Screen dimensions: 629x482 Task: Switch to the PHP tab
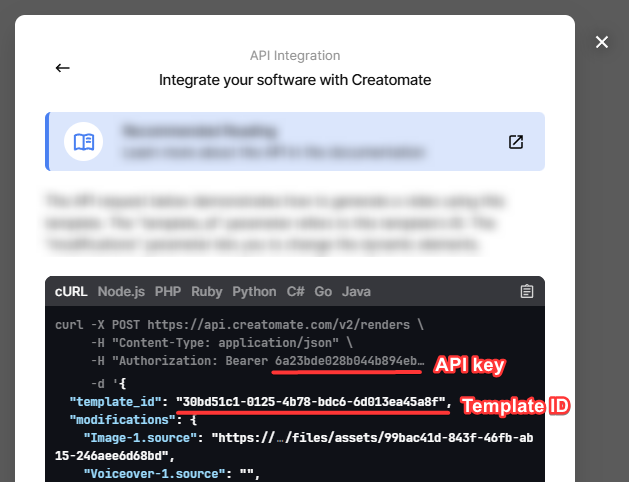click(x=168, y=292)
